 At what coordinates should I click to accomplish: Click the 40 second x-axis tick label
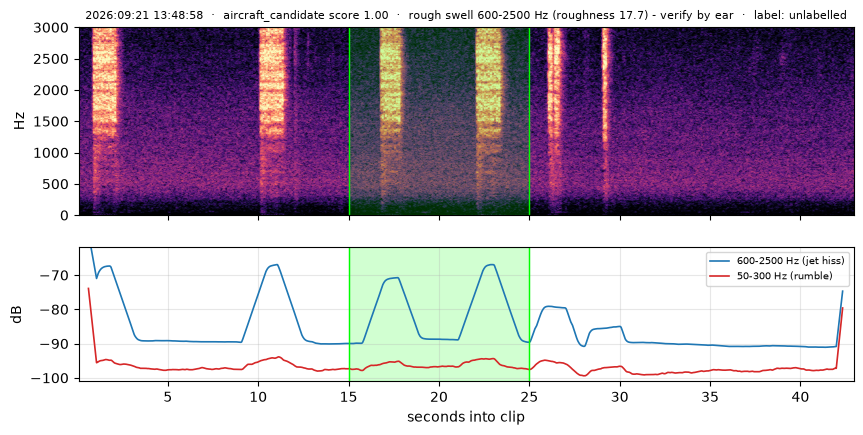click(x=801, y=396)
